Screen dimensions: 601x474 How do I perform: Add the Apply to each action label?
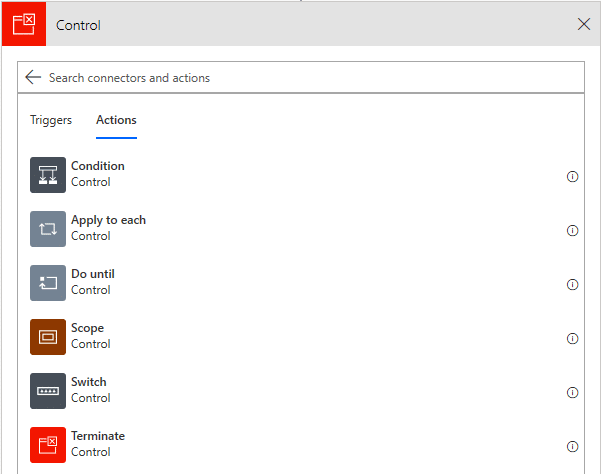click(108, 220)
